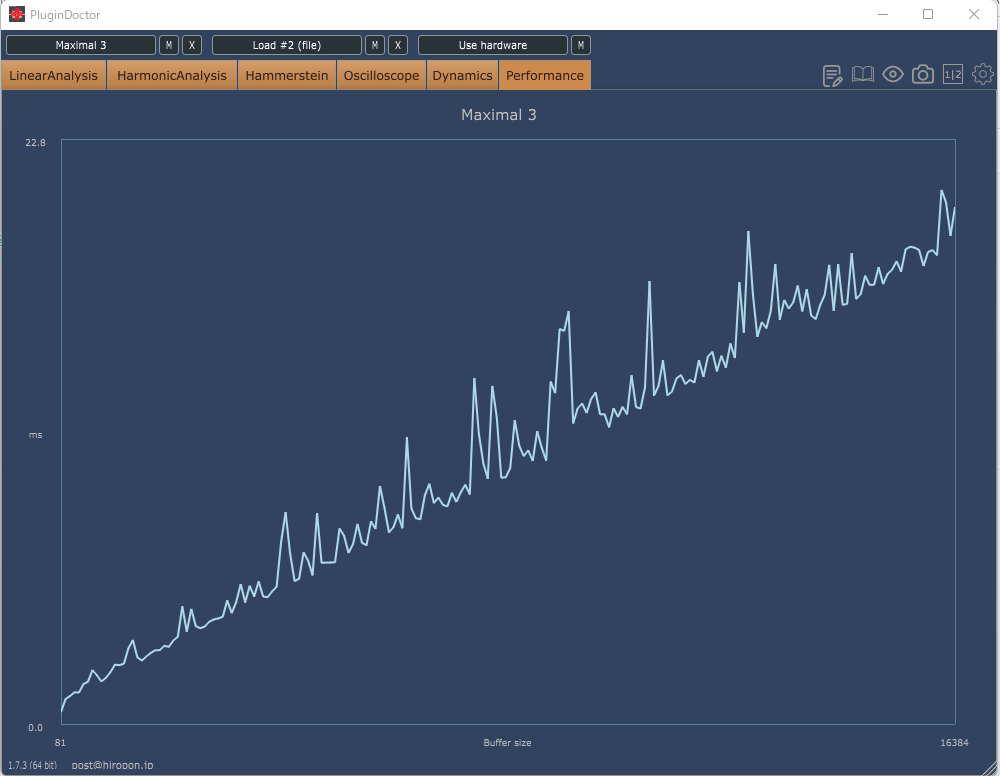The height and width of the screenshot is (776, 1000).
Task: Select the Performance tab
Action: pos(545,75)
